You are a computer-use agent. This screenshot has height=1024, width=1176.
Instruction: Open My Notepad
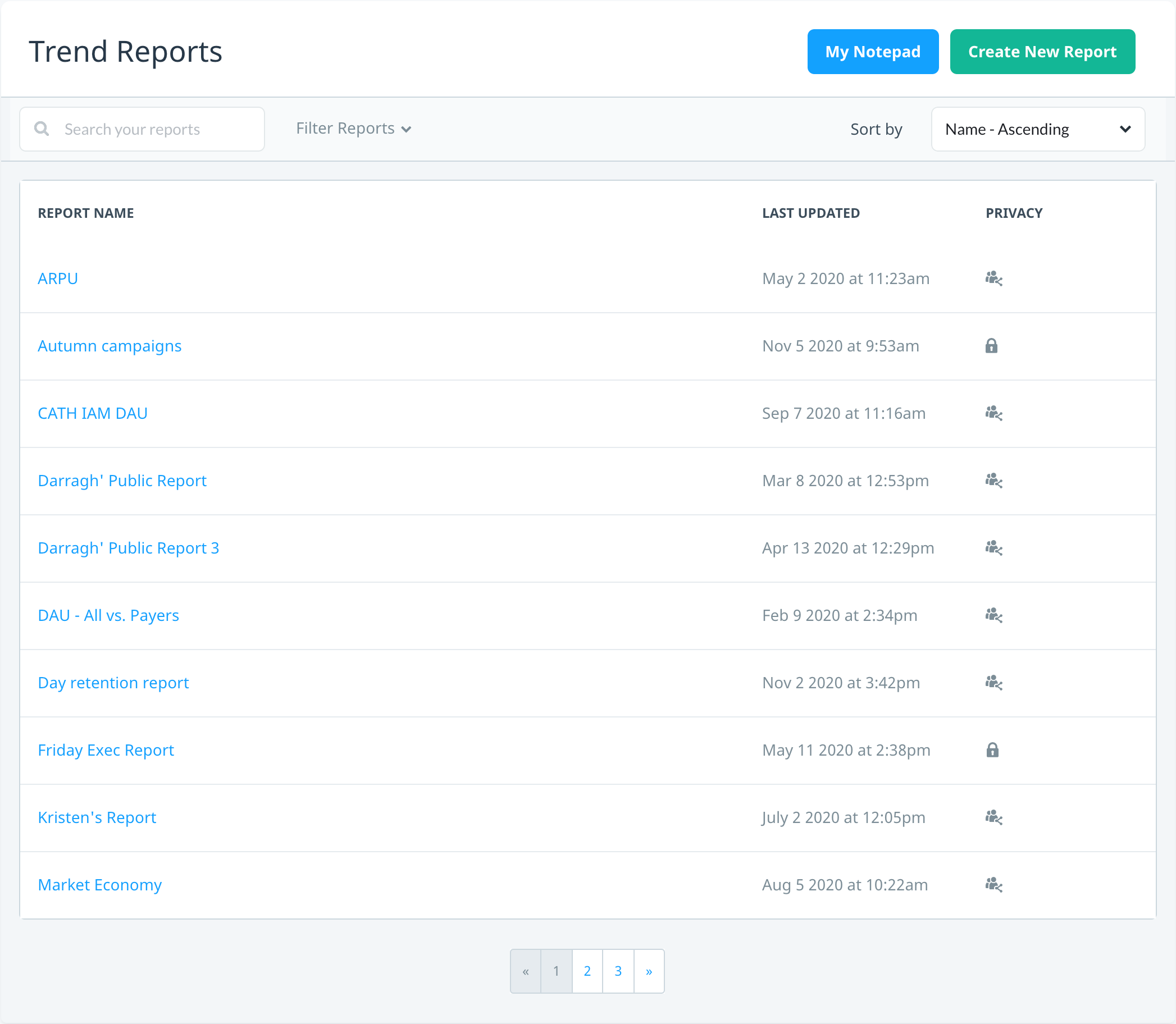click(x=872, y=52)
